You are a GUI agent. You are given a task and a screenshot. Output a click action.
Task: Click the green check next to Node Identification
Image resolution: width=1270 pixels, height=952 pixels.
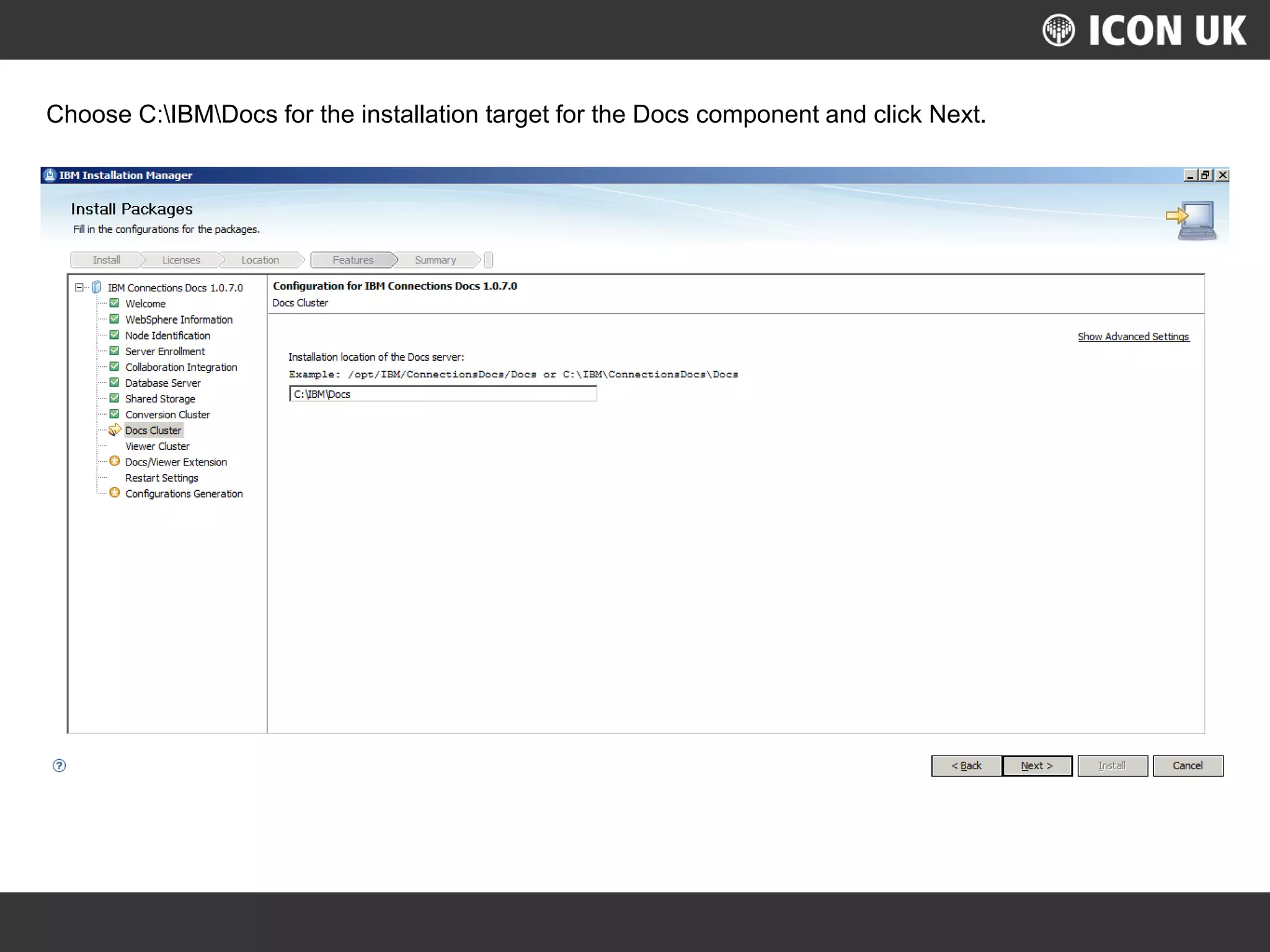point(114,335)
